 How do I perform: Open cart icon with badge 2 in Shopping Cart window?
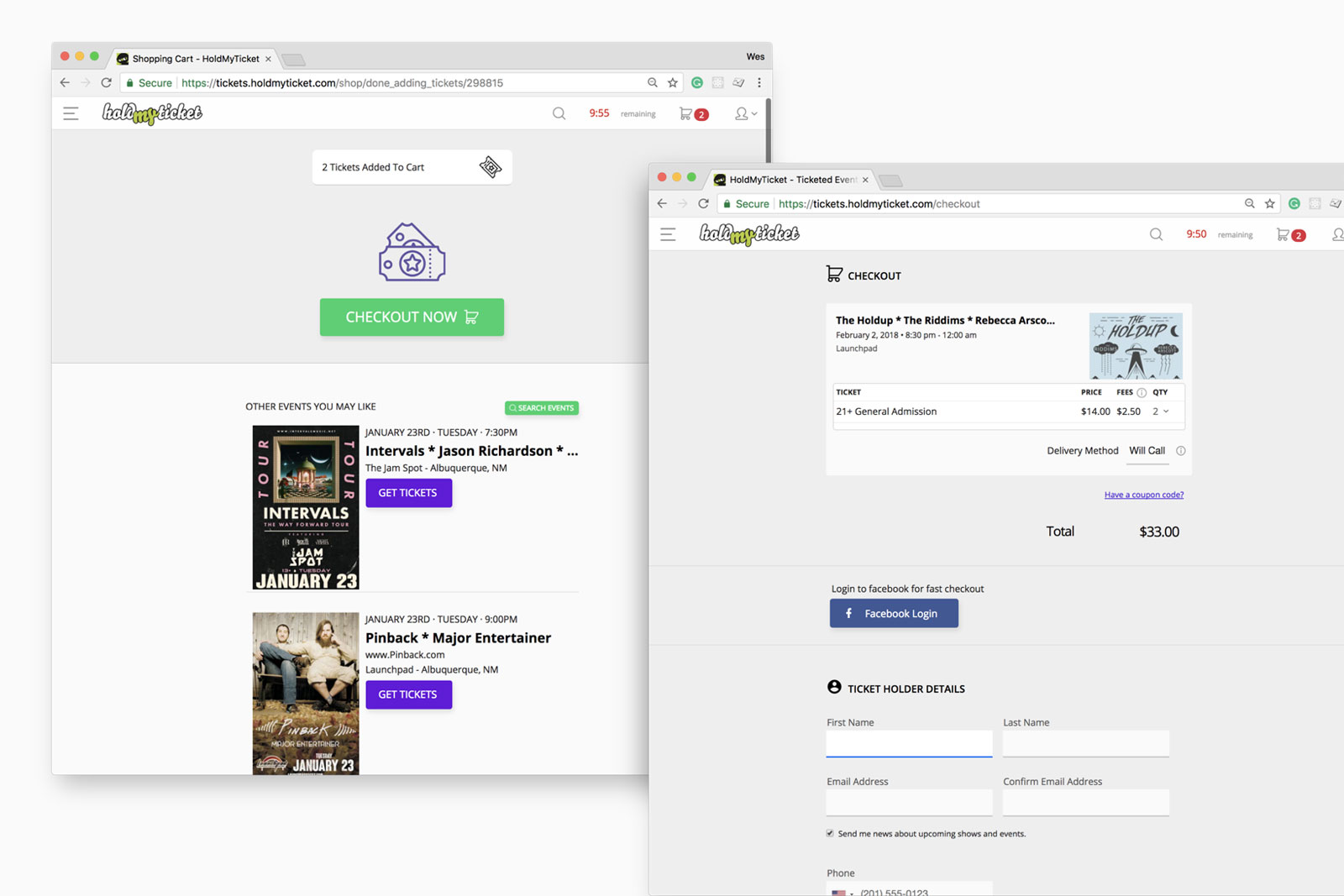click(x=693, y=113)
